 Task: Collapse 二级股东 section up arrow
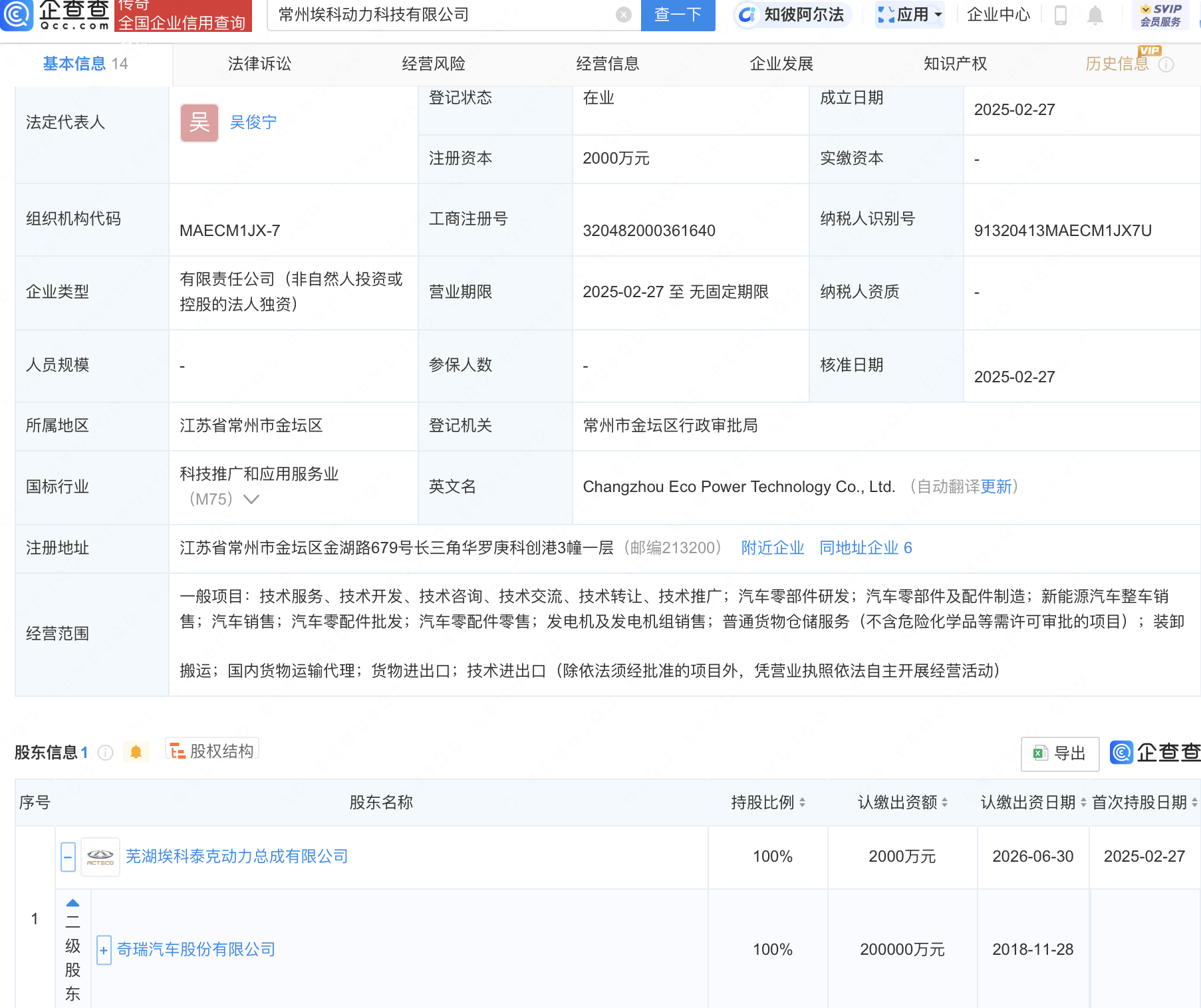pos(73,903)
